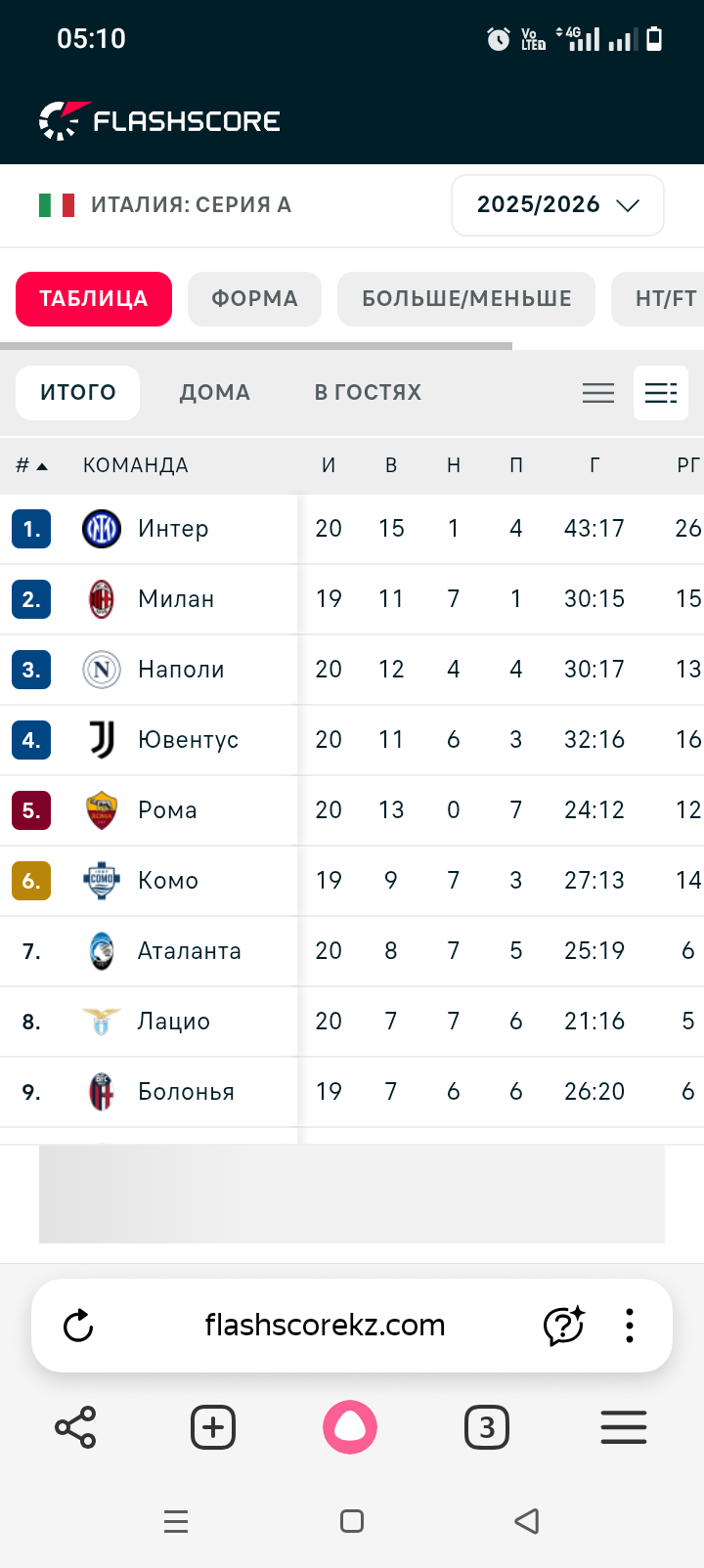Open the tabs counter showing 3
This screenshot has height=1568, width=704.
[x=486, y=1427]
